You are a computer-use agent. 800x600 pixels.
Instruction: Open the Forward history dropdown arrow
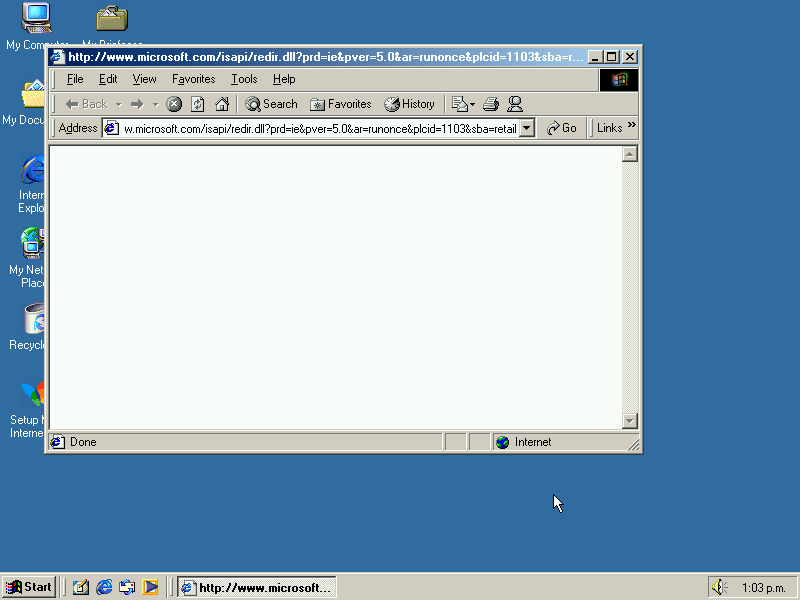[x=155, y=105]
